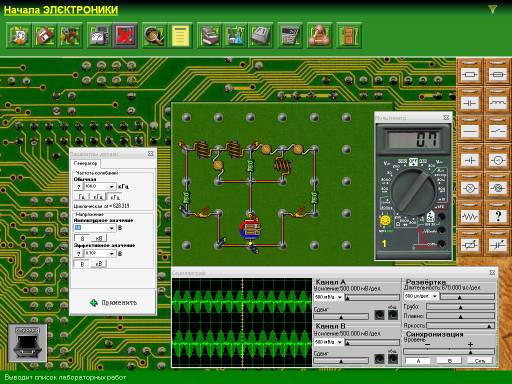The width and height of the screenshot is (512, 384).
Task: Click the exit door toolbar icon
Action: tap(349, 35)
